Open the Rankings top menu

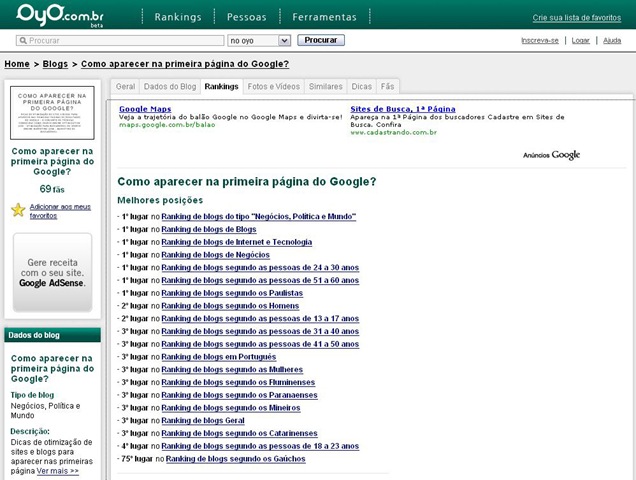tap(178, 17)
